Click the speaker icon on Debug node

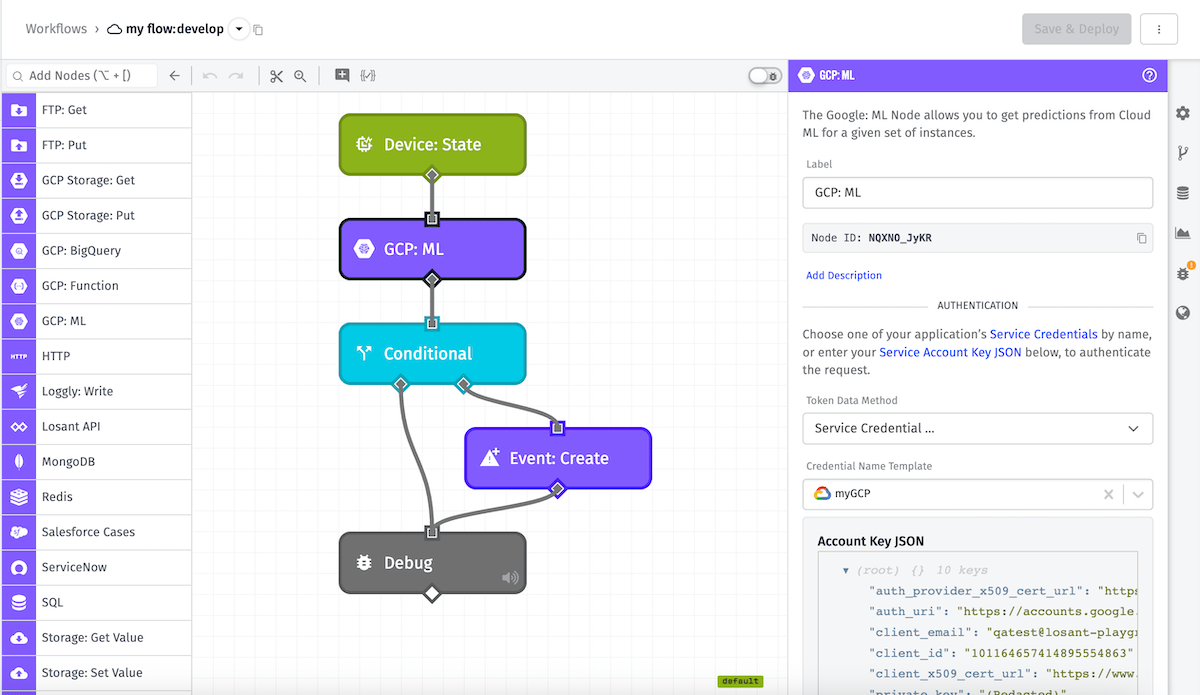(510, 577)
